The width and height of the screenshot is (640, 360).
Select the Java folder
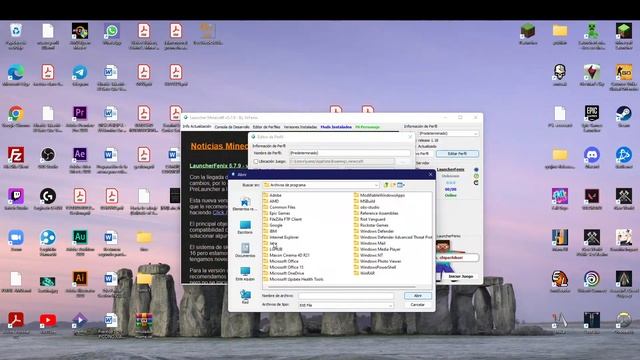pos(271,243)
